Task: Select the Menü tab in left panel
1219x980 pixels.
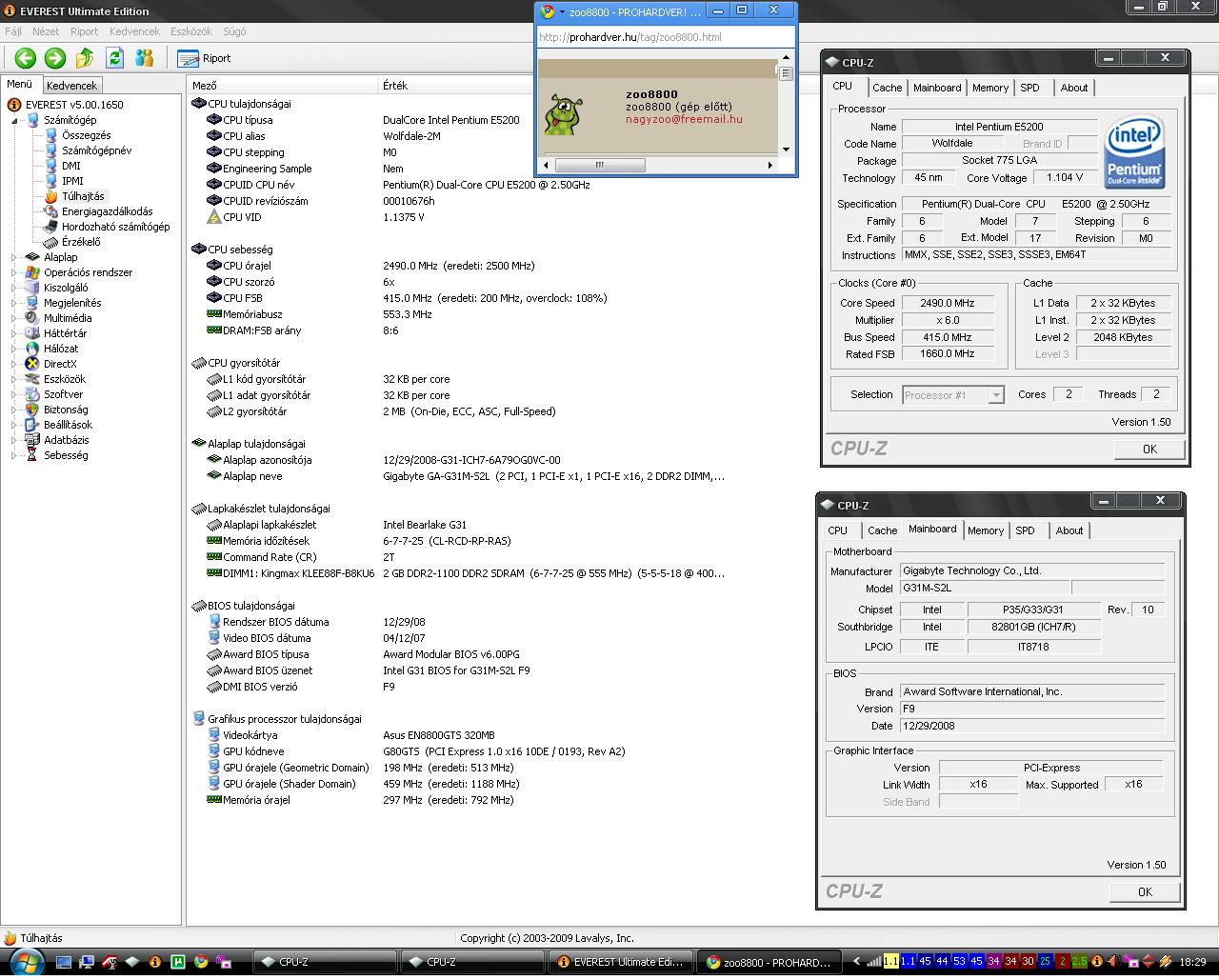Action: (x=20, y=84)
